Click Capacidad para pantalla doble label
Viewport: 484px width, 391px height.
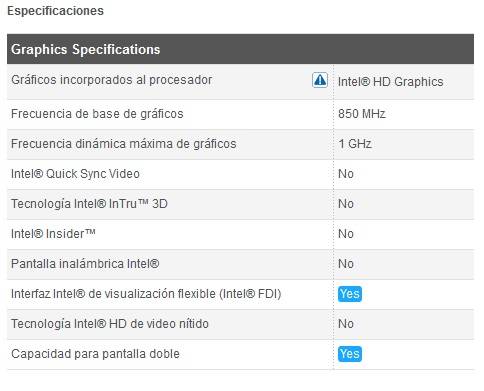coord(95,354)
